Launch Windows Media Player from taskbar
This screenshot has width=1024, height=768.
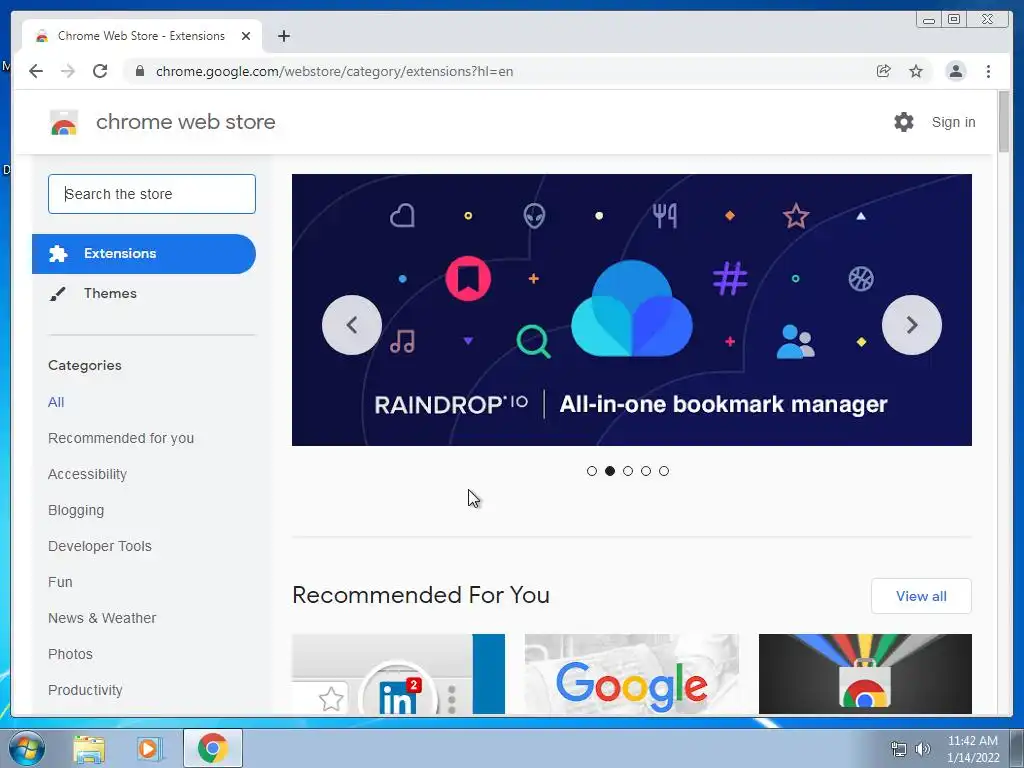pos(150,748)
